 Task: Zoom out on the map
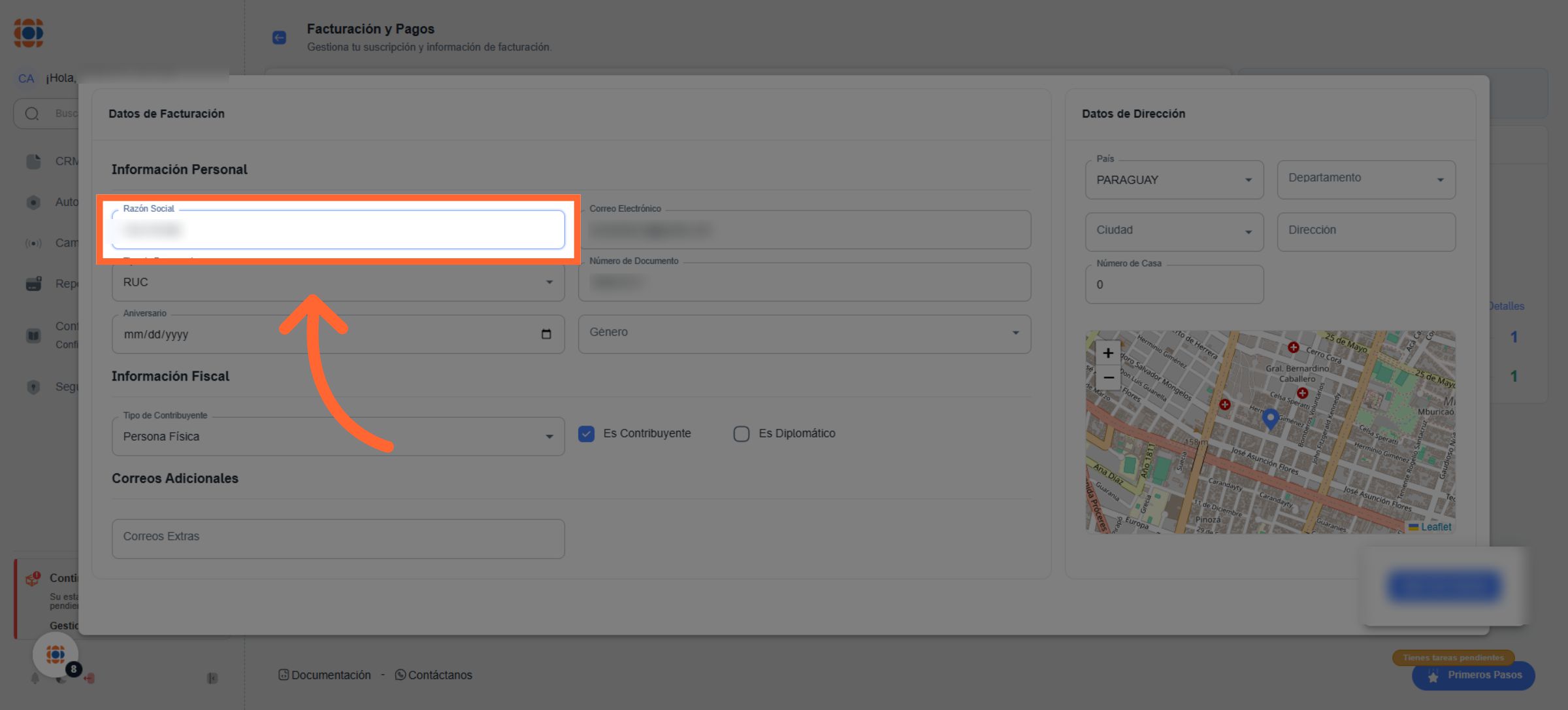click(1108, 378)
